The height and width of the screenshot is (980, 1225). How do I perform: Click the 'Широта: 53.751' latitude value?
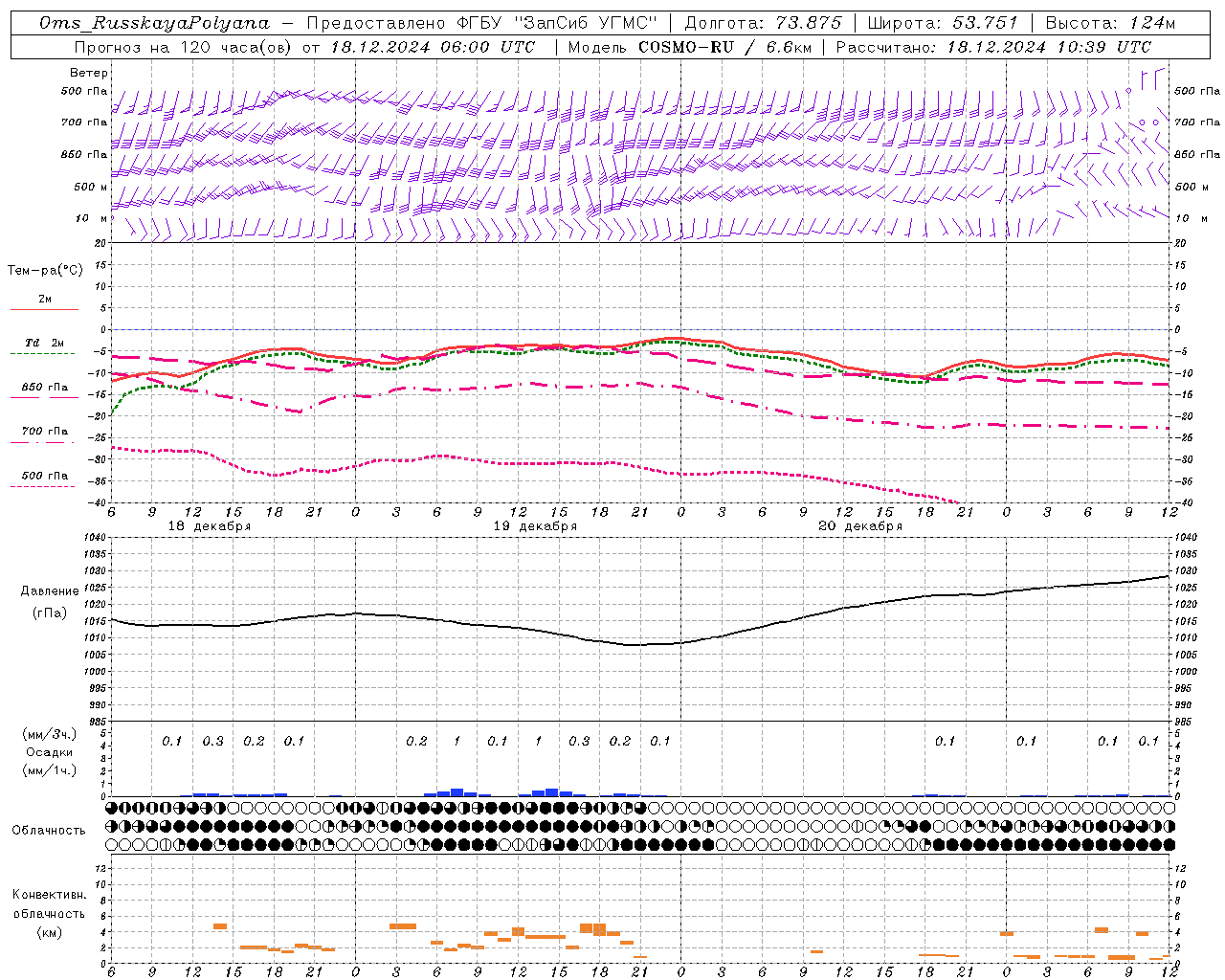pyautogui.click(x=943, y=23)
